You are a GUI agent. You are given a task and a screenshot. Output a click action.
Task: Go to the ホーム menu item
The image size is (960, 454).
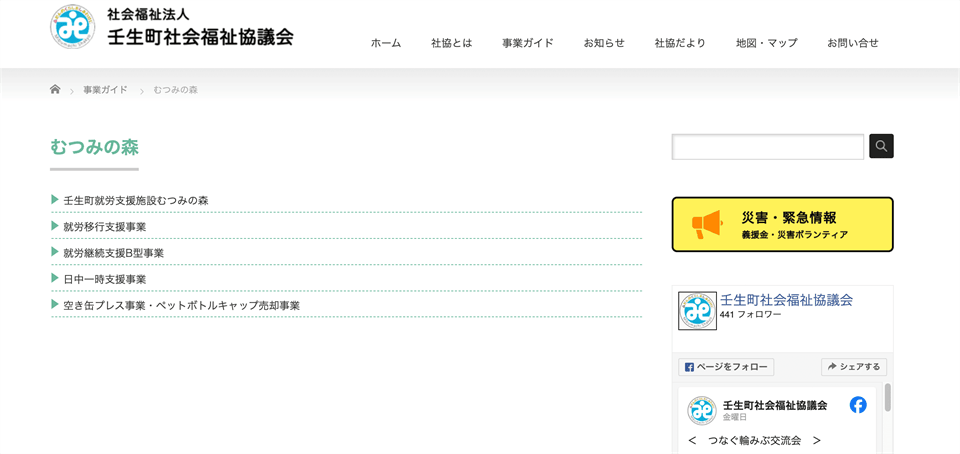coord(386,43)
